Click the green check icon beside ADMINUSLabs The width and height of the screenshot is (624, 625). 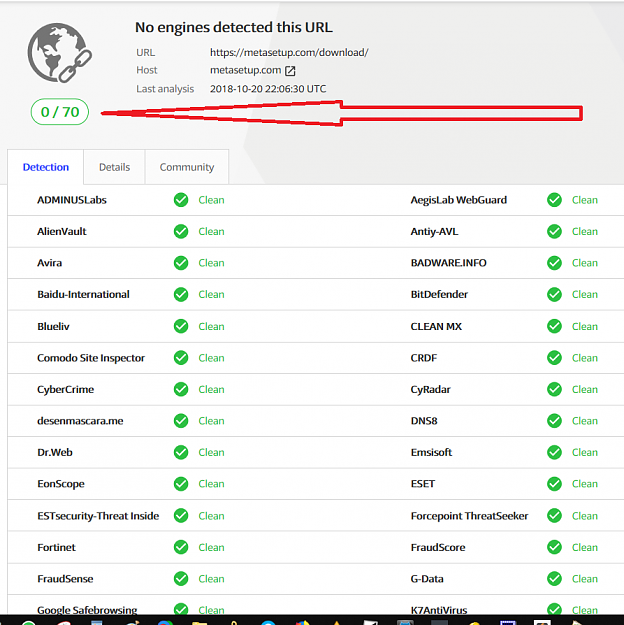(181, 200)
